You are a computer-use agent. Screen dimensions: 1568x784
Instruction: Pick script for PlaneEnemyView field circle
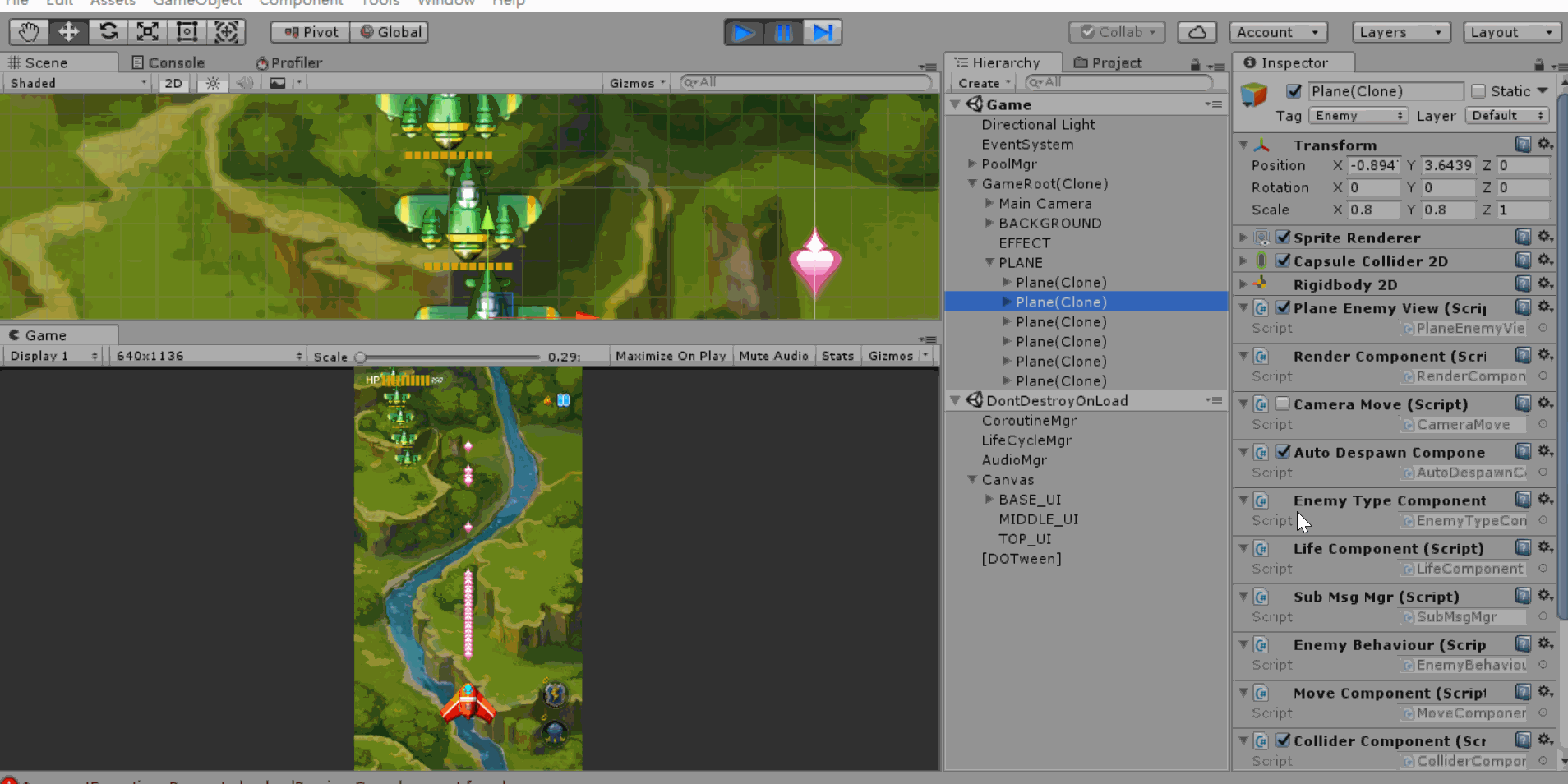(1543, 328)
